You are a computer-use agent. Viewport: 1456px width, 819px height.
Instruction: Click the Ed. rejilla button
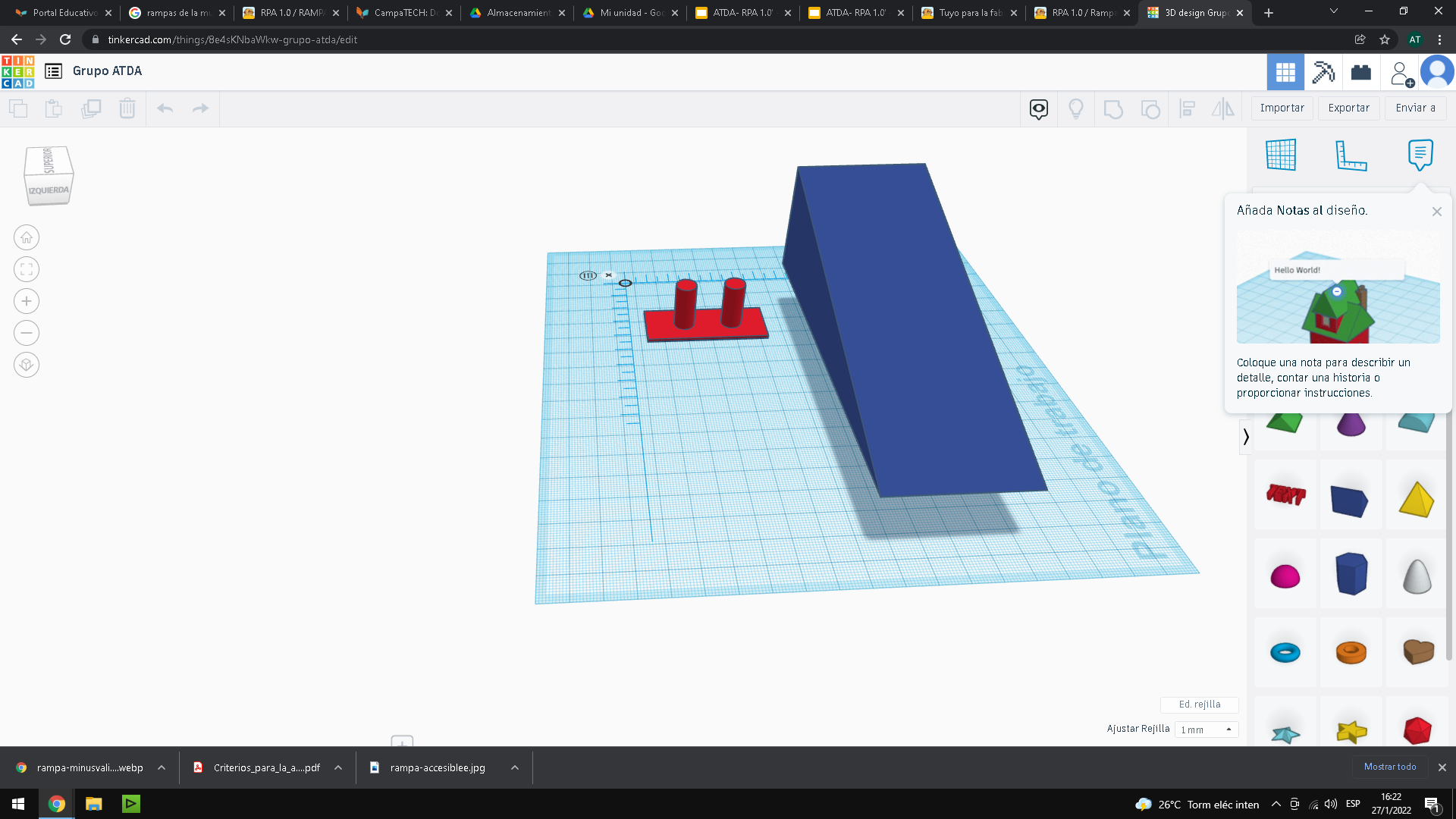tap(1200, 704)
